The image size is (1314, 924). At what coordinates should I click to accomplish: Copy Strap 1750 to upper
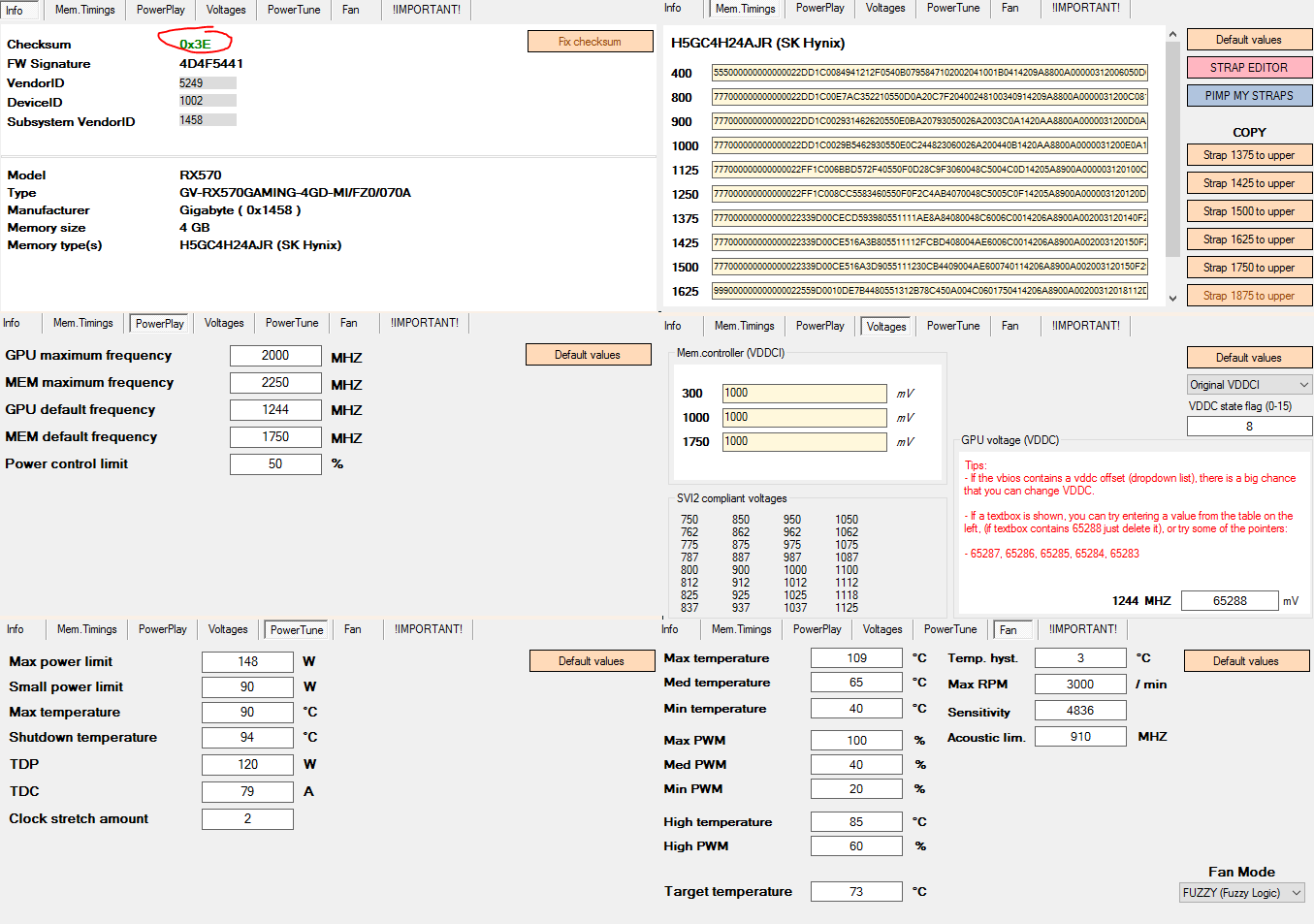point(1249,268)
